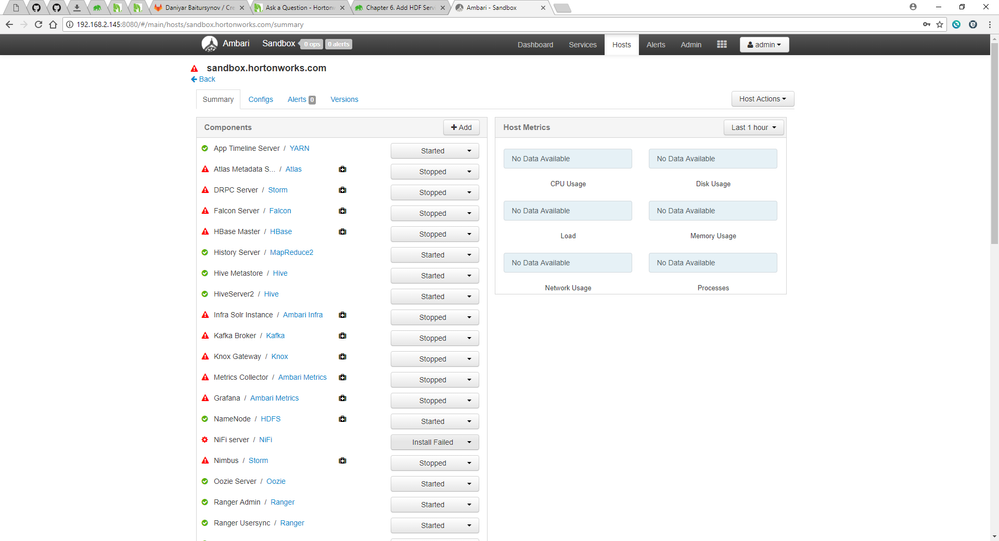
Task: Click maintenance icon beside Metrics Collector
Action: pyautogui.click(x=342, y=377)
